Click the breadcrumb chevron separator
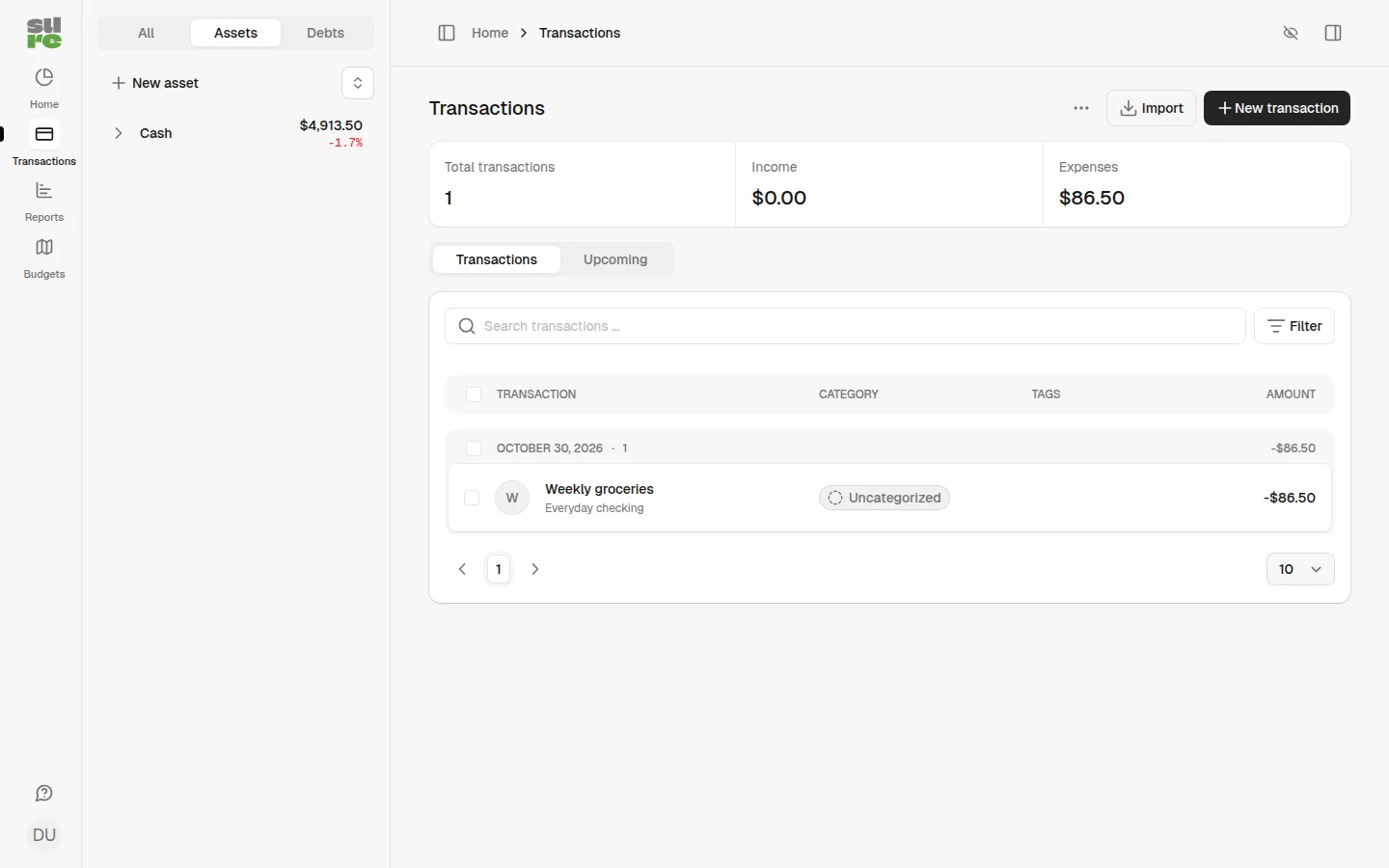The image size is (1389, 868). [524, 33]
